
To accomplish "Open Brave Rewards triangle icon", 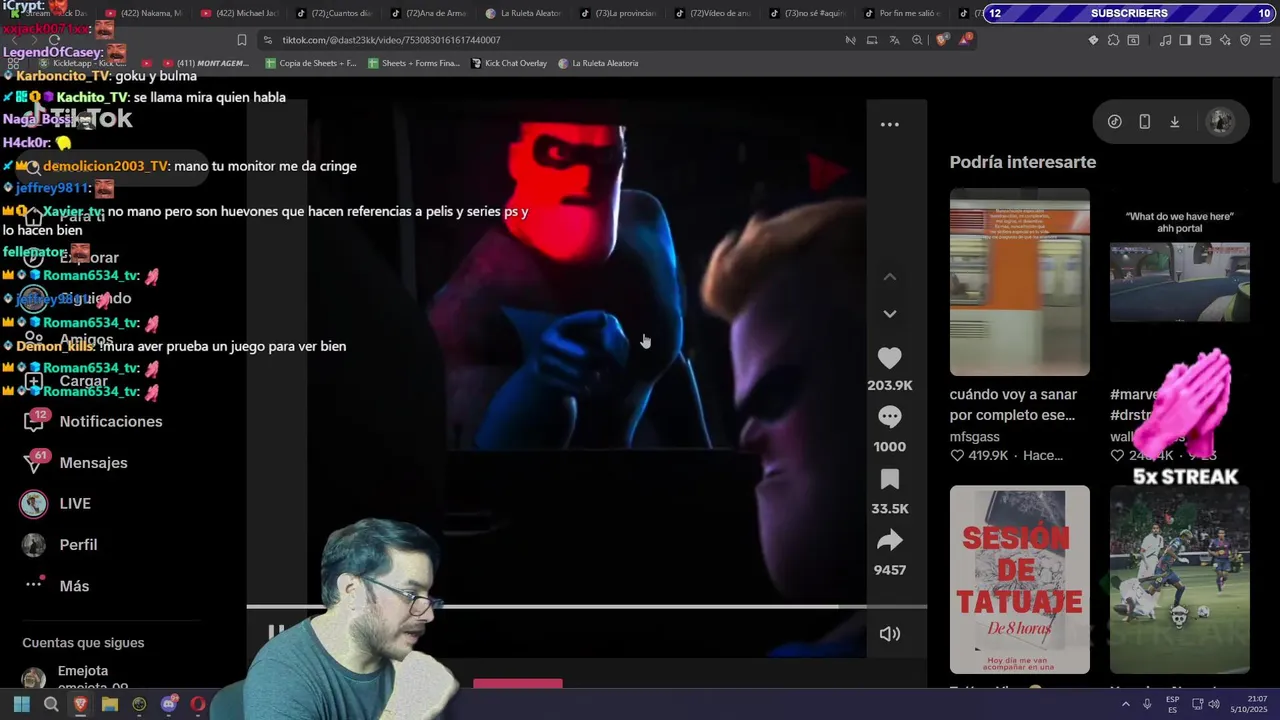I will pos(965,40).
